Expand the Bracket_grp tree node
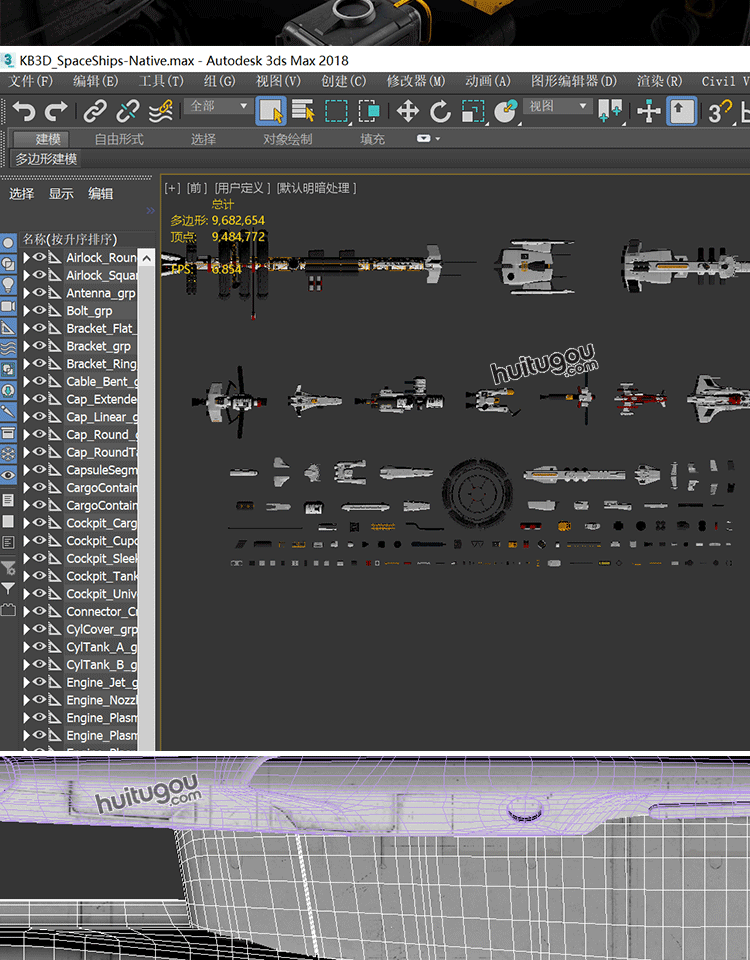750x960 pixels. [27, 346]
